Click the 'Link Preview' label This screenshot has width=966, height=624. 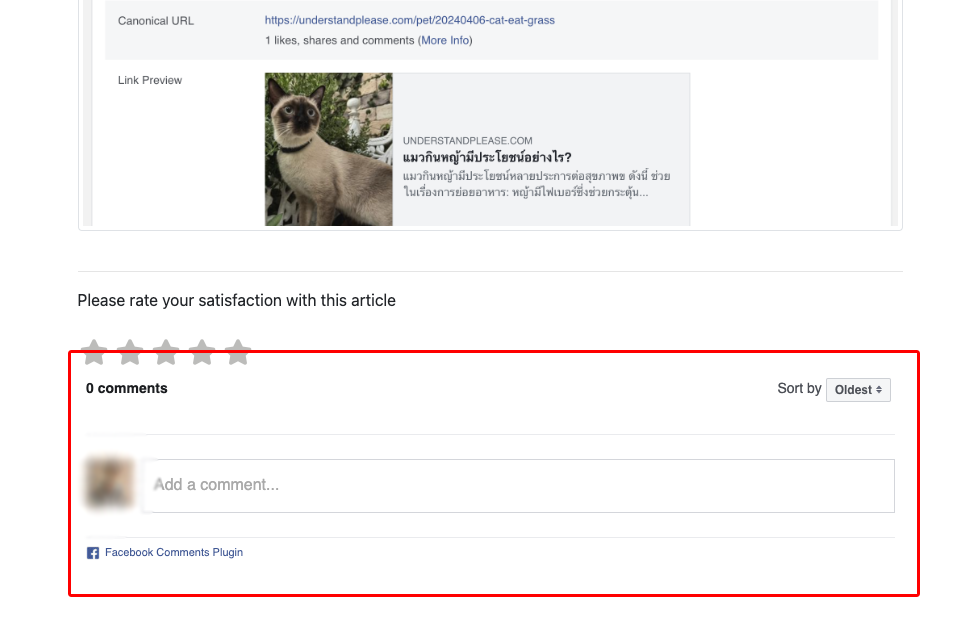[x=150, y=81]
